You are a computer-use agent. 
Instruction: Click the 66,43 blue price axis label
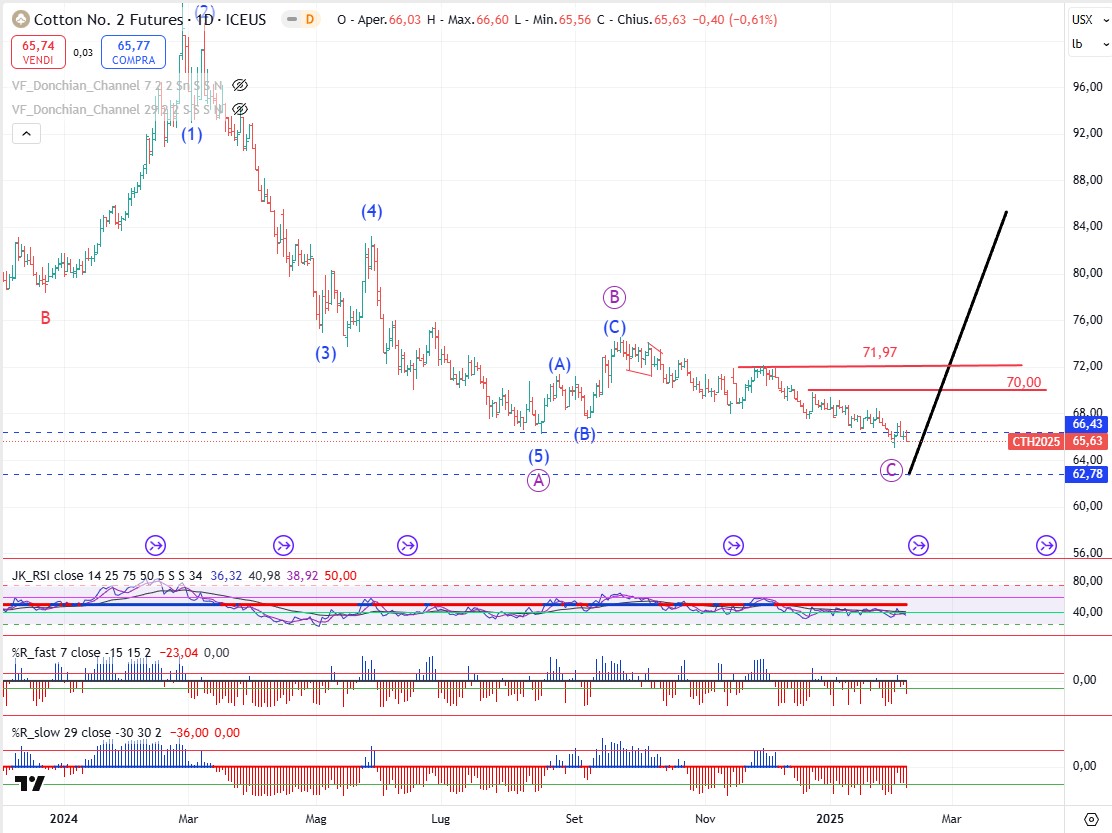point(1087,424)
